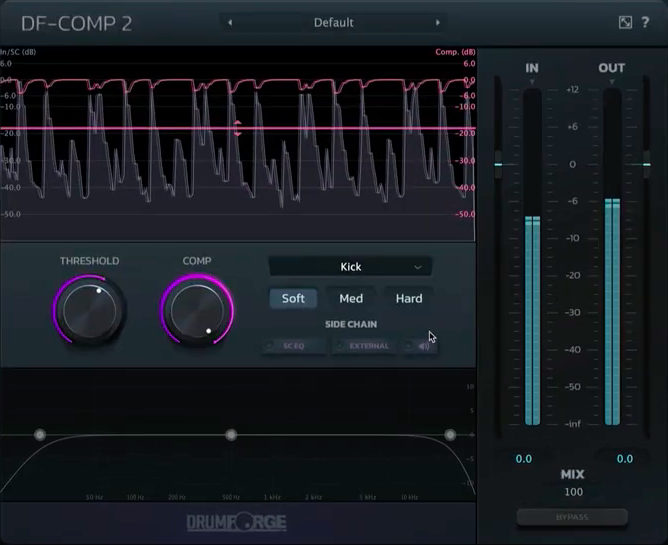Viewport: 668px width, 545px height.
Task: Open help with the question mark icon
Action: tap(645, 22)
